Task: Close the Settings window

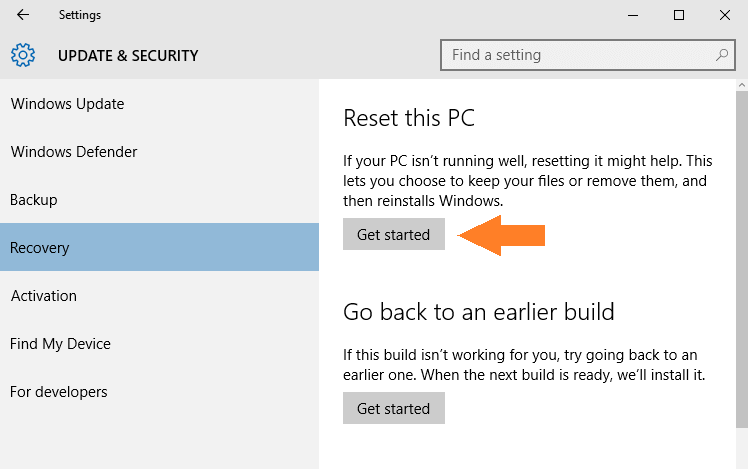Action: (x=725, y=15)
